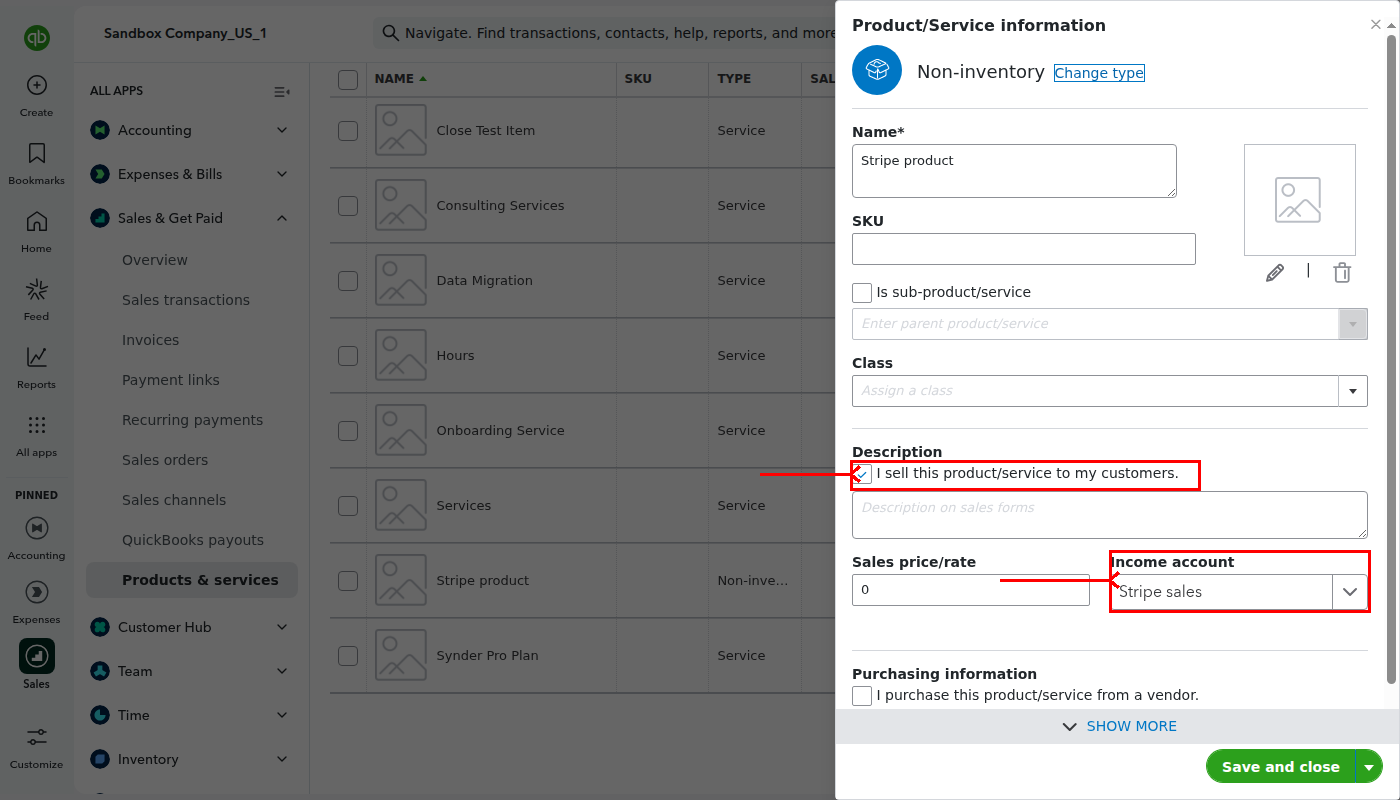
Task: Open Overview under Sales & Get Paid
Action: pyautogui.click(x=155, y=260)
